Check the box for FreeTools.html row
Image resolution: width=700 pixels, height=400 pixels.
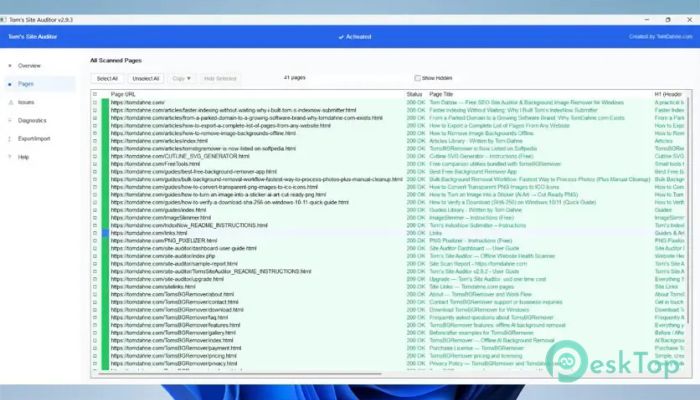(95, 164)
